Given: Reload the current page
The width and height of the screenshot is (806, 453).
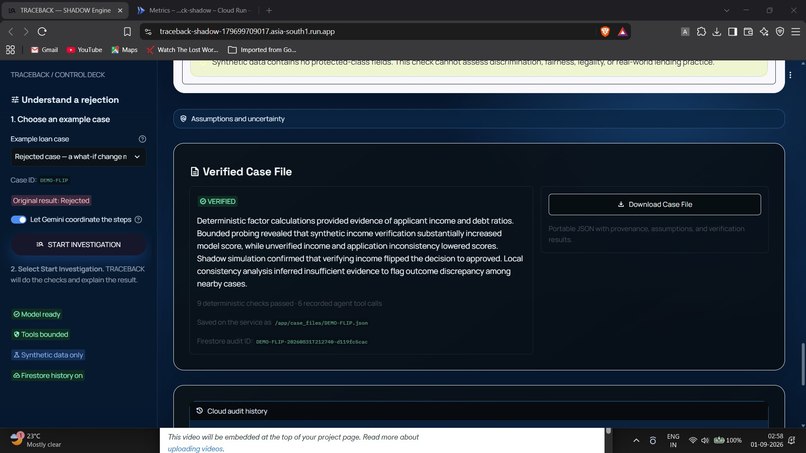Looking at the screenshot, I should [42, 31].
